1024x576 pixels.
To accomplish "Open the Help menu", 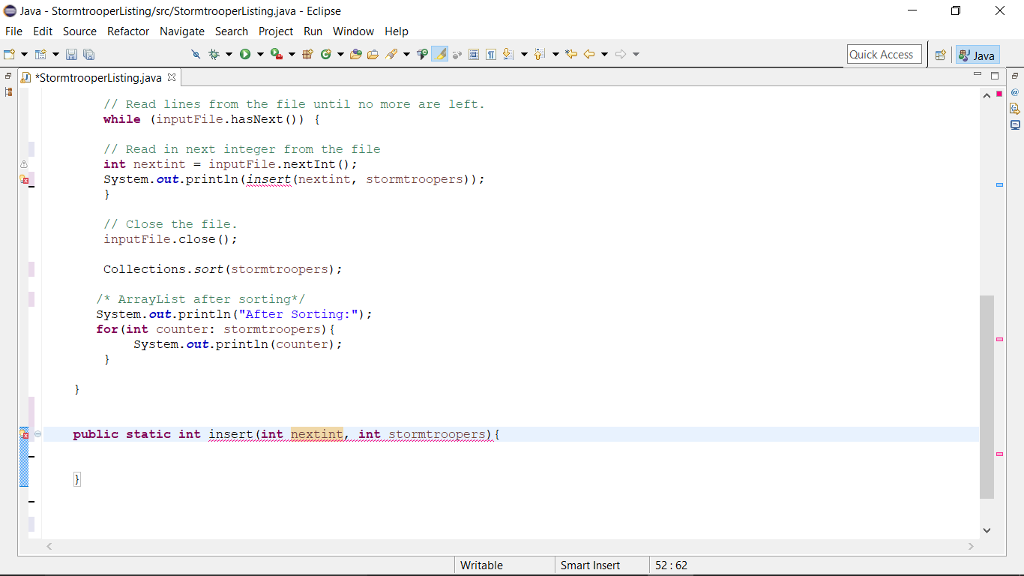I will (x=396, y=31).
